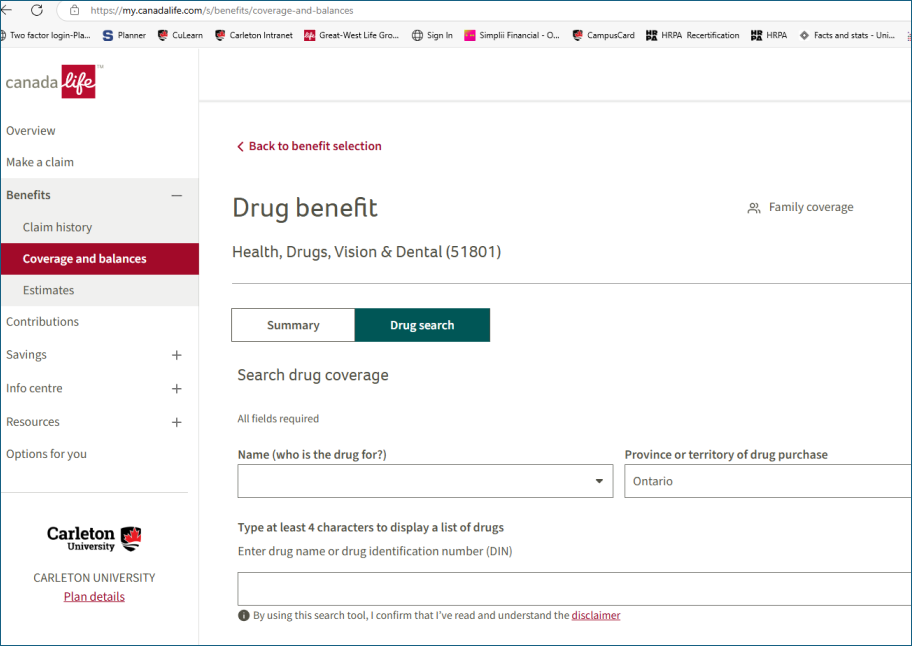Expand the Resources plus icon
The height and width of the screenshot is (646, 912).
(x=177, y=422)
